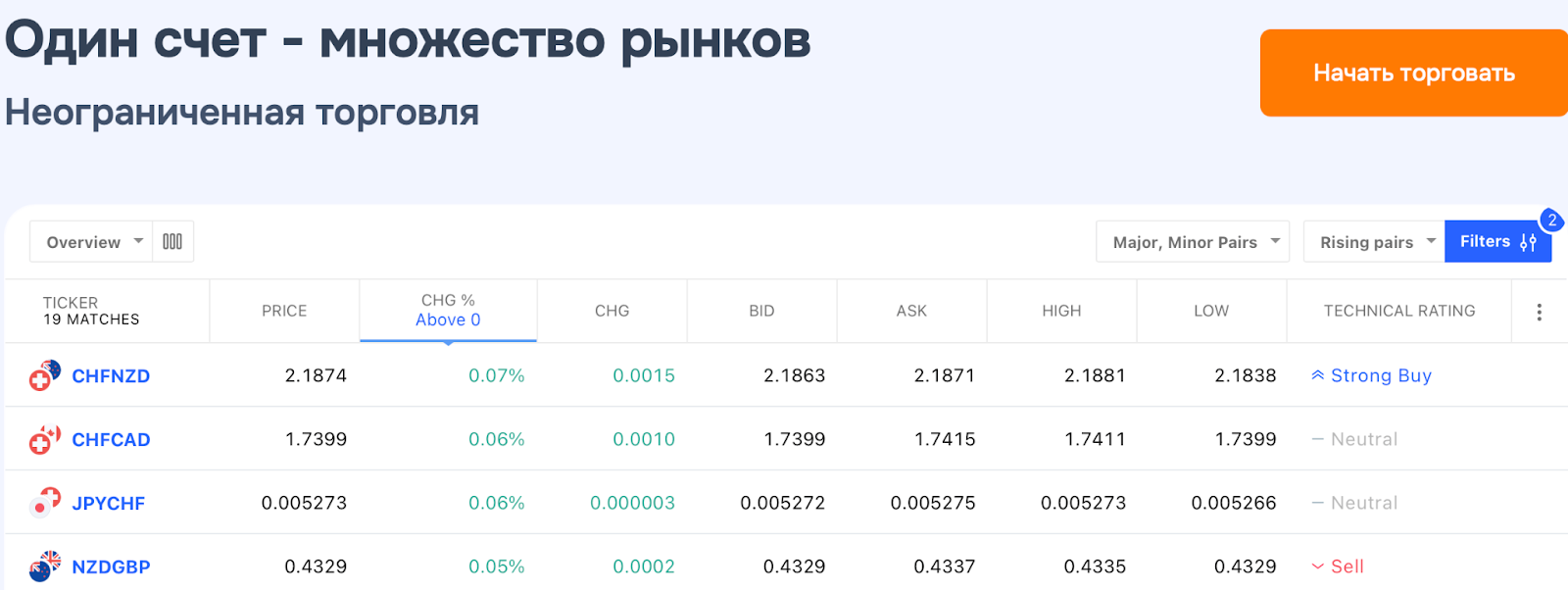Open the three-dot table options menu
Screen dimensions: 1568x590
point(1539,312)
